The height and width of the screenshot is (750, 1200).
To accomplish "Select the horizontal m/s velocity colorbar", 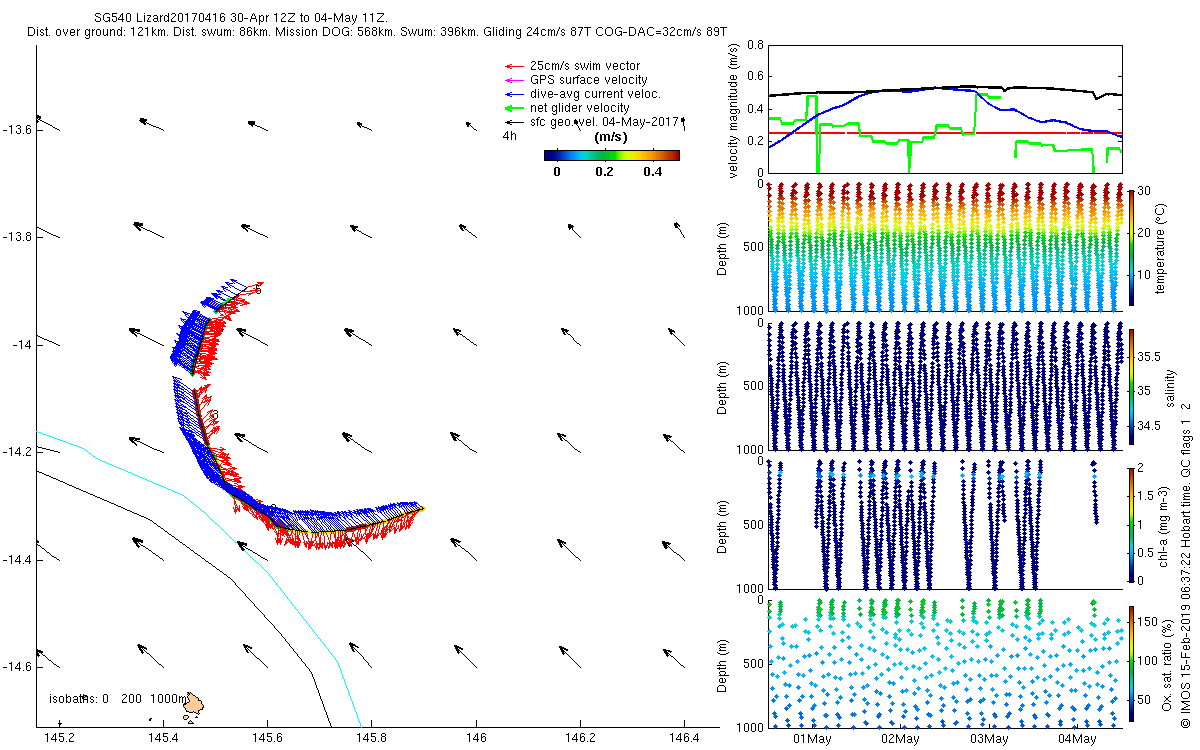I will pyautogui.click(x=611, y=155).
